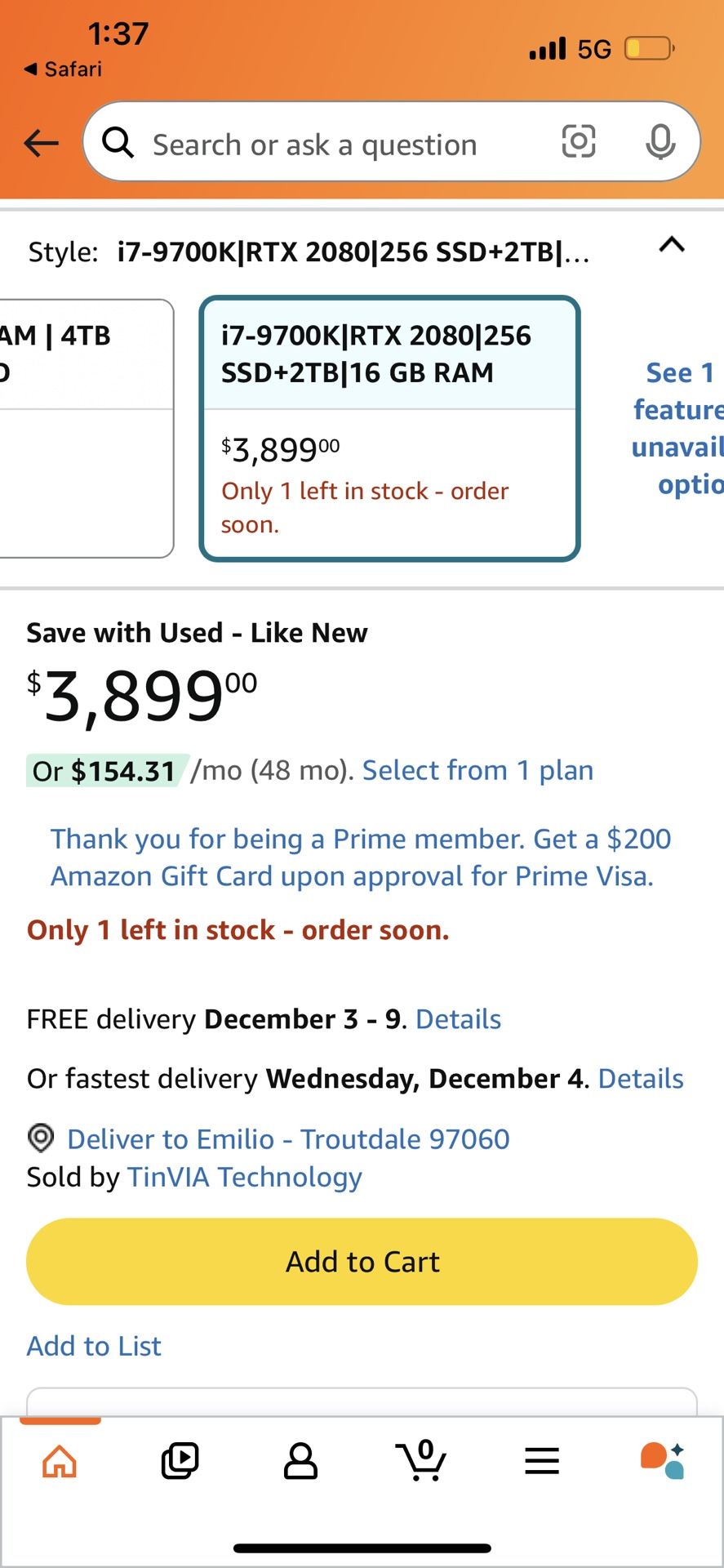Tap the back arrow icon
Image resolution: width=724 pixels, height=1568 pixels.
41,144
